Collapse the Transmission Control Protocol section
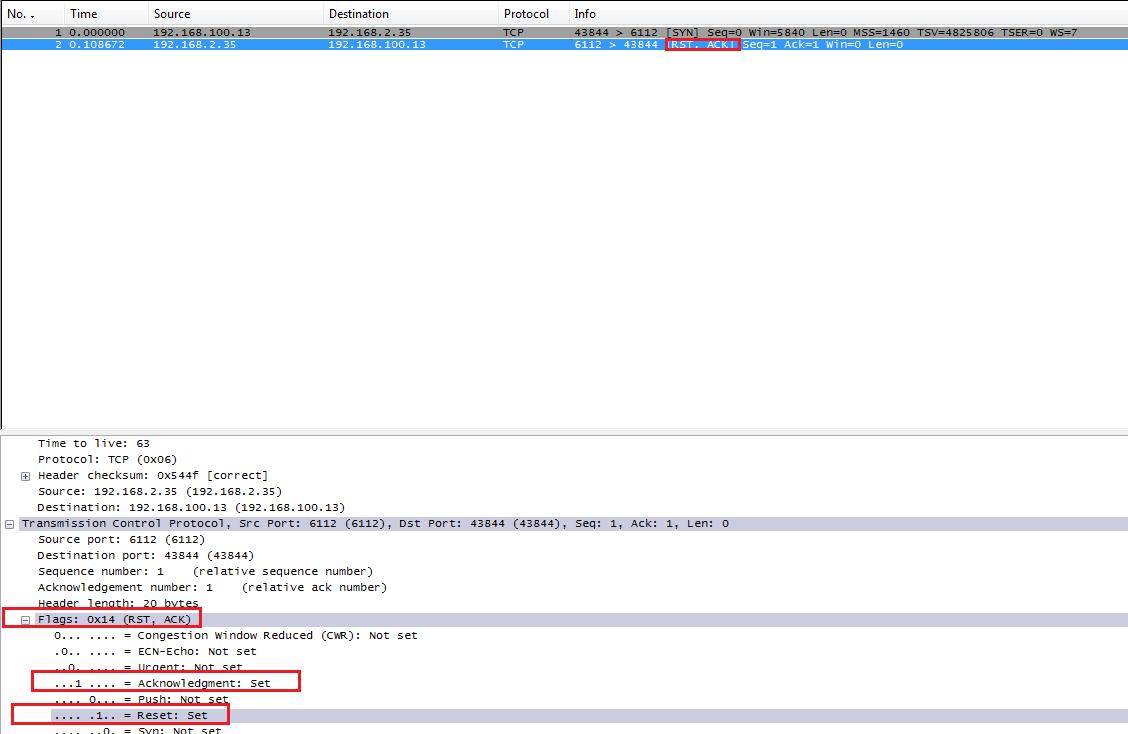Image resolution: width=1128 pixels, height=734 pixels. (x=10, y=524)
